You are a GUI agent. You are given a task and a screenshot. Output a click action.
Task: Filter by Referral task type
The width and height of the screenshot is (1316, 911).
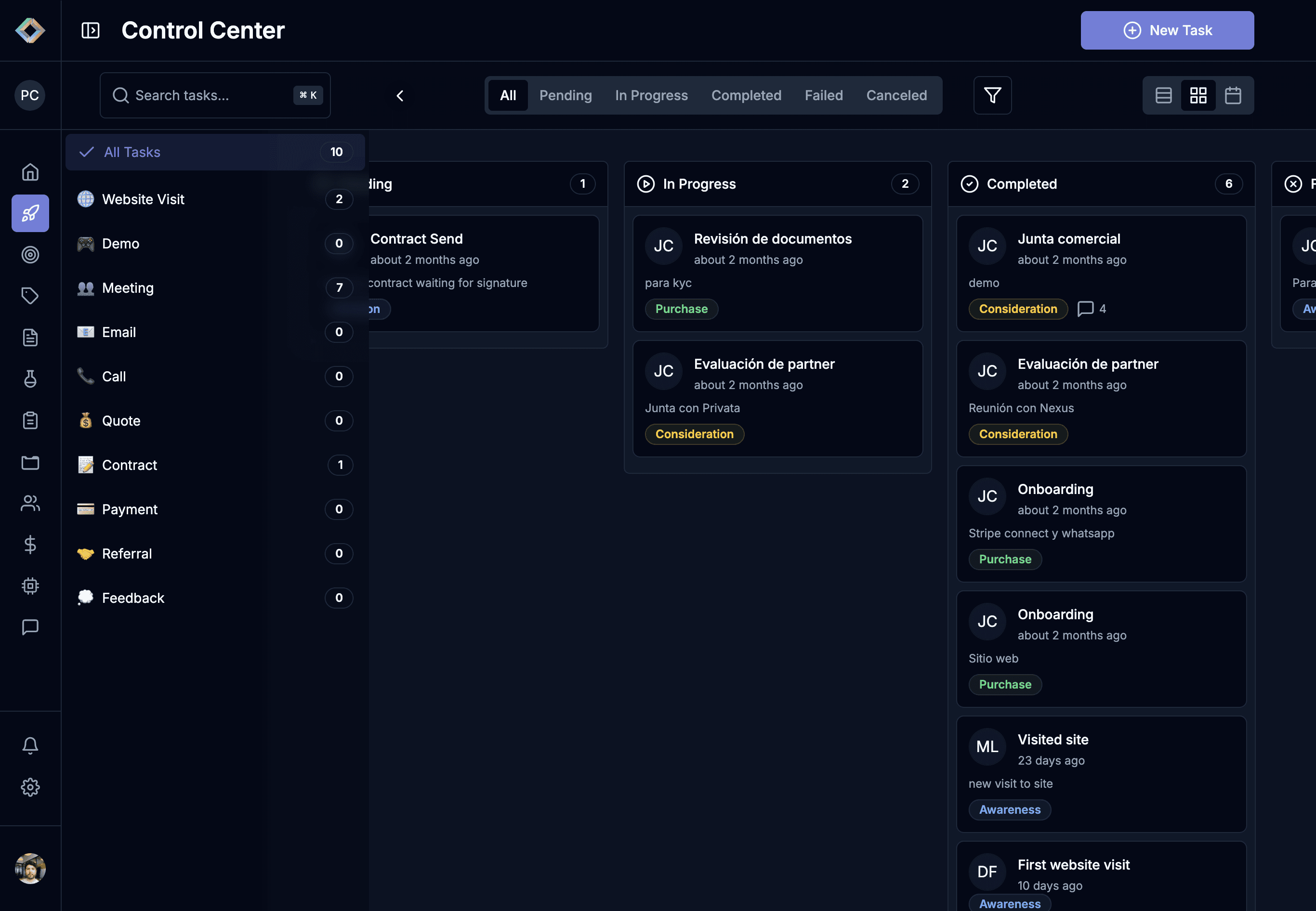point(215,554)
